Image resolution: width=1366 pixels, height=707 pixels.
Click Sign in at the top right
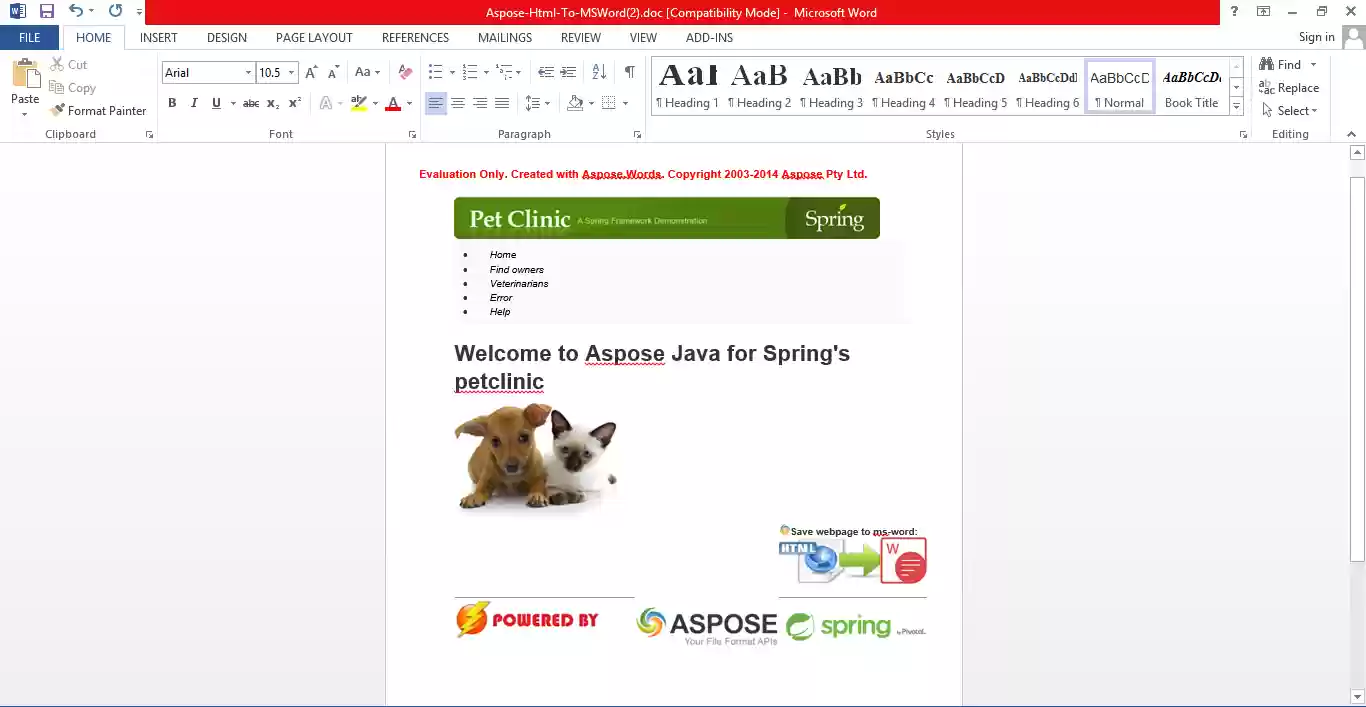[1315, 37]
